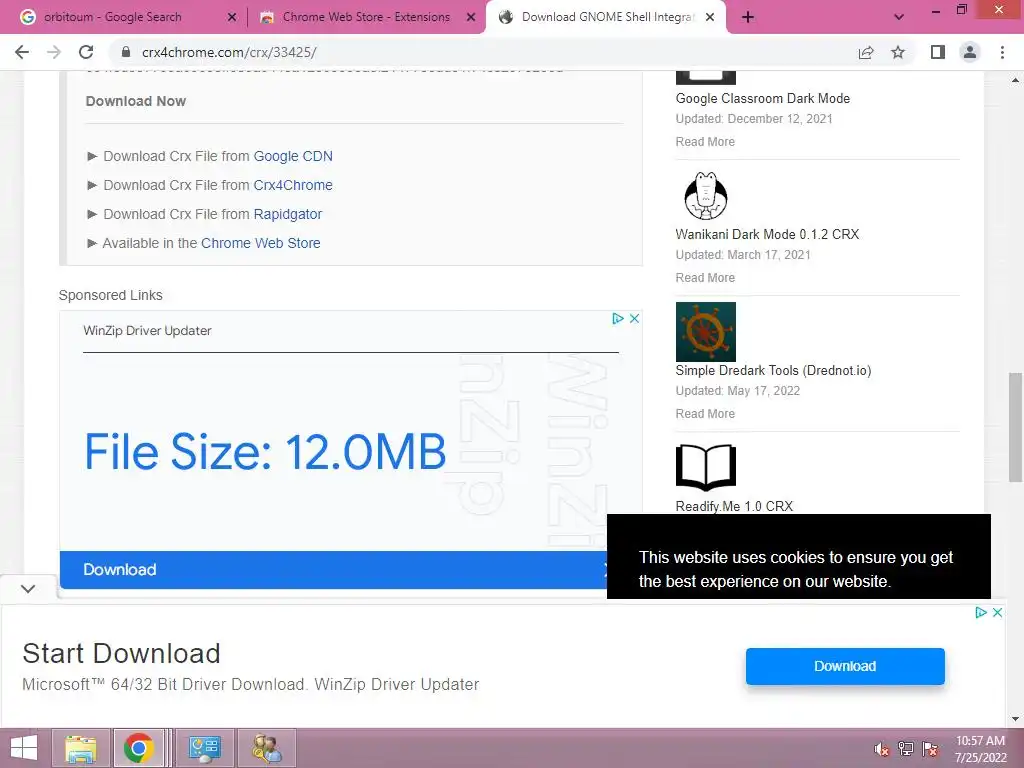Close the WinZip sponsored ad
The height and width of the screenshot is (768, 1024).
click(x=634, y=319)
